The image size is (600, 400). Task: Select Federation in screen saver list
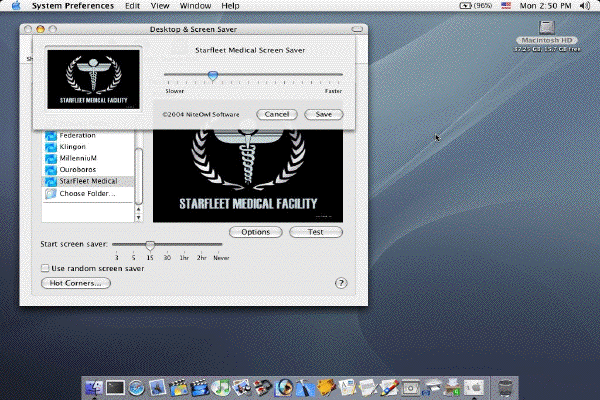[x=88, y=136]
